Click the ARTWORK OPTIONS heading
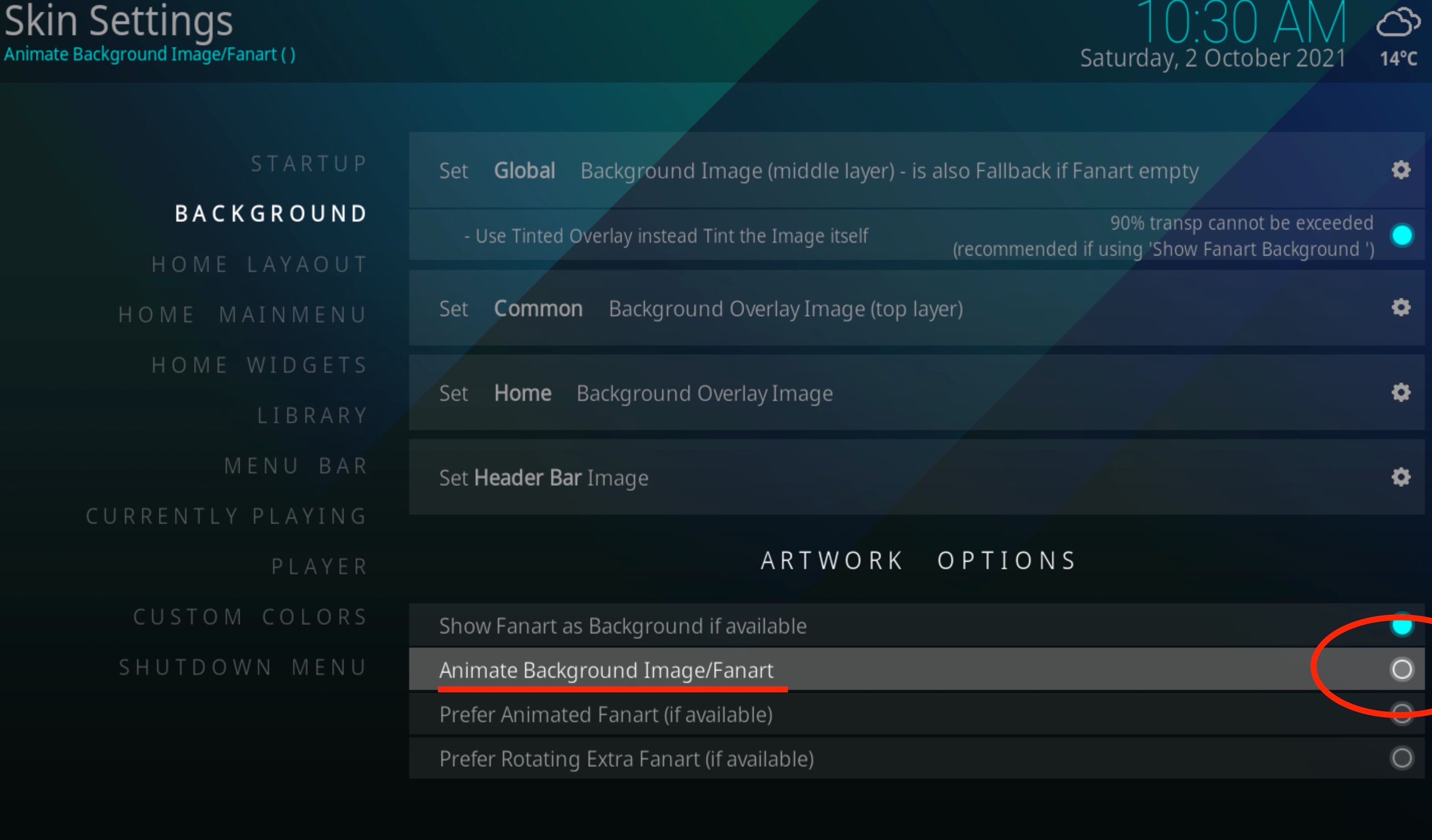The image size is (1432, 840). point(918,561)
